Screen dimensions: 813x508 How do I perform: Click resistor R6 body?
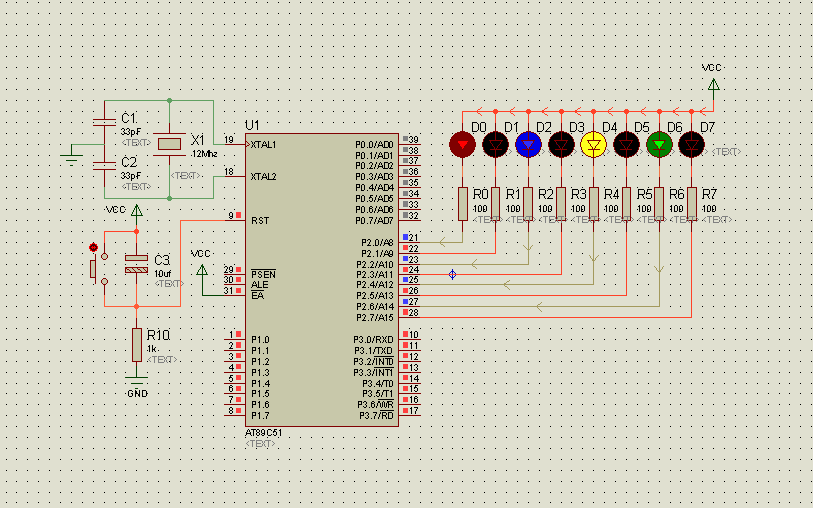(659, 204)
